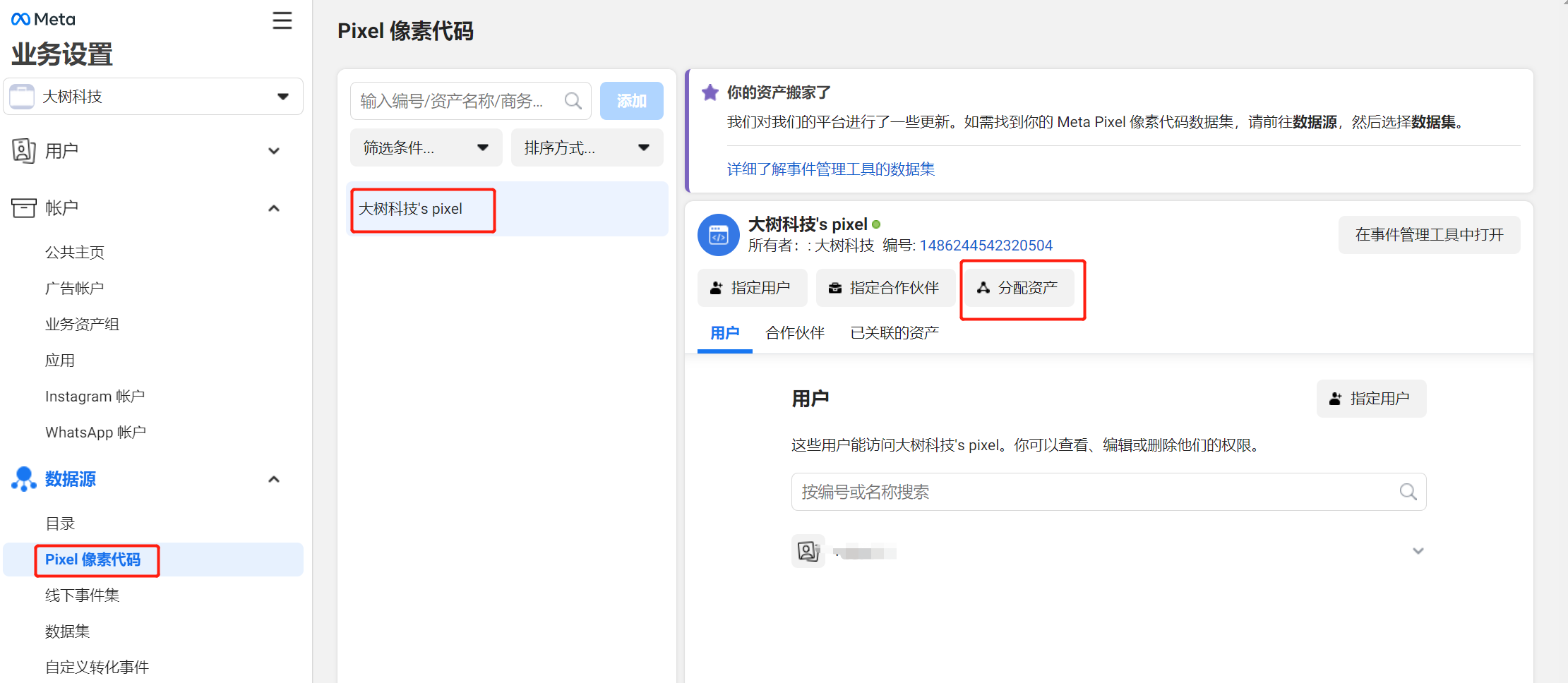Click the magnifier in user search field

pos(1408,492)
